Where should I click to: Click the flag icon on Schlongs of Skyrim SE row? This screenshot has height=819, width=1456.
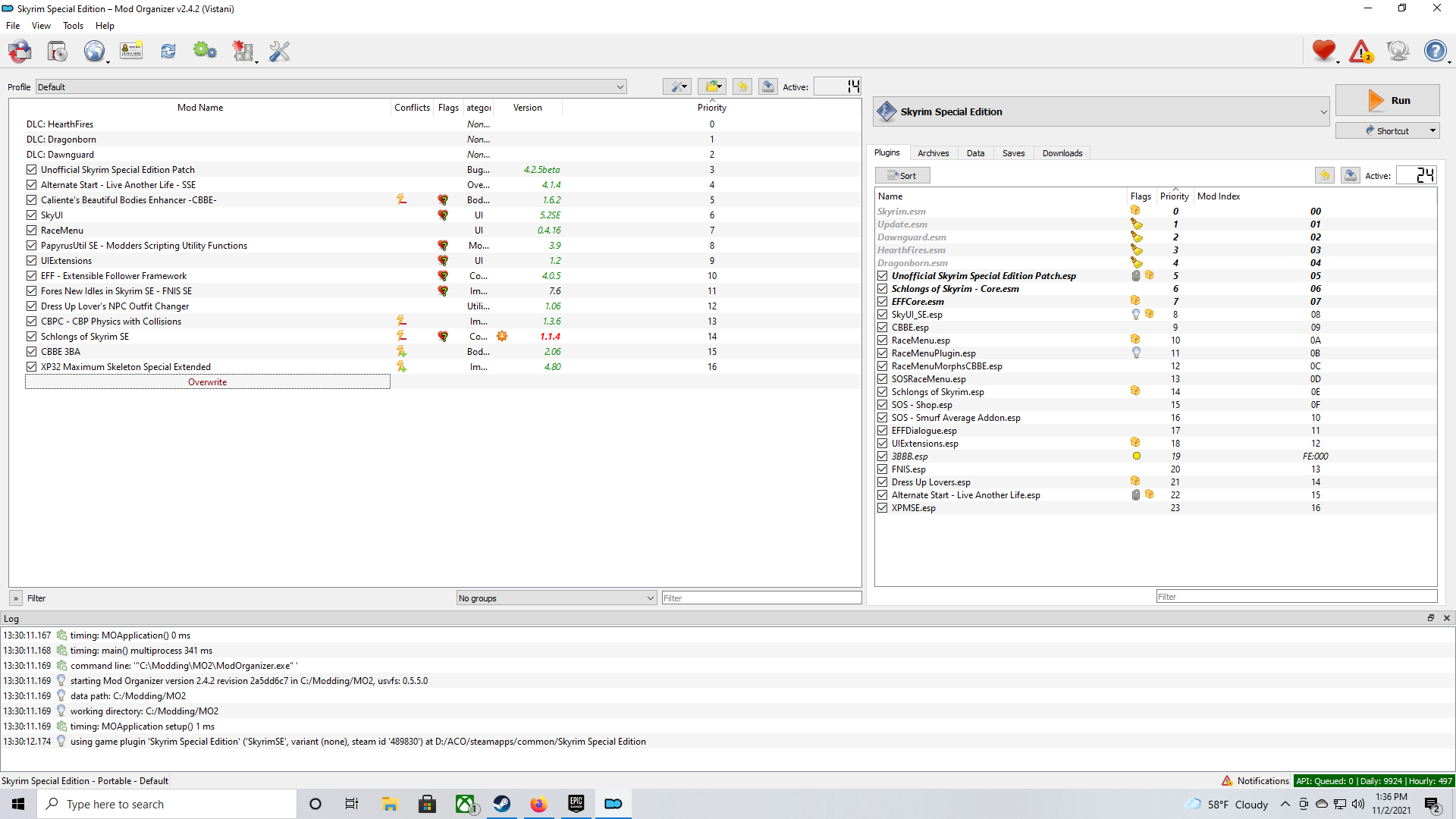pyautogui.click(x=443, y=337)
